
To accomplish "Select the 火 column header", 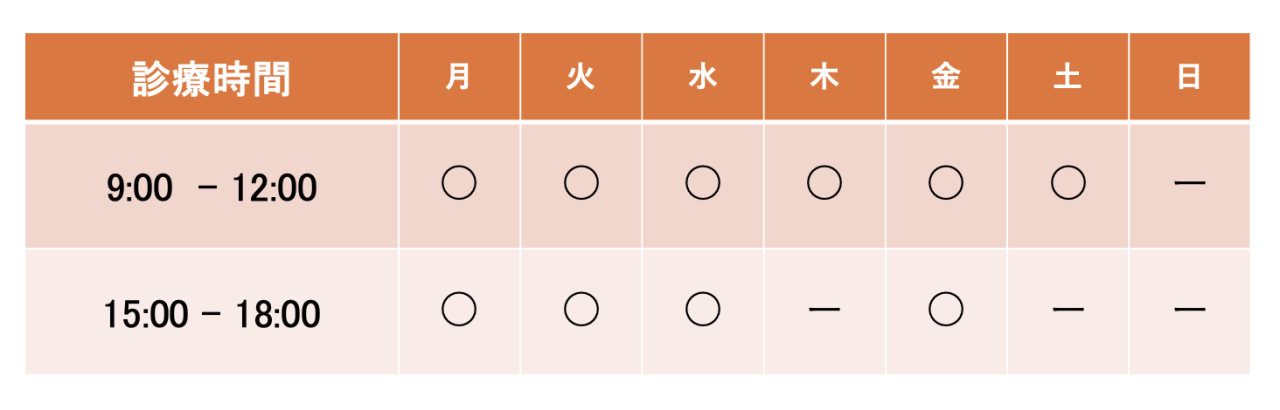I will (x=580, y=79).
